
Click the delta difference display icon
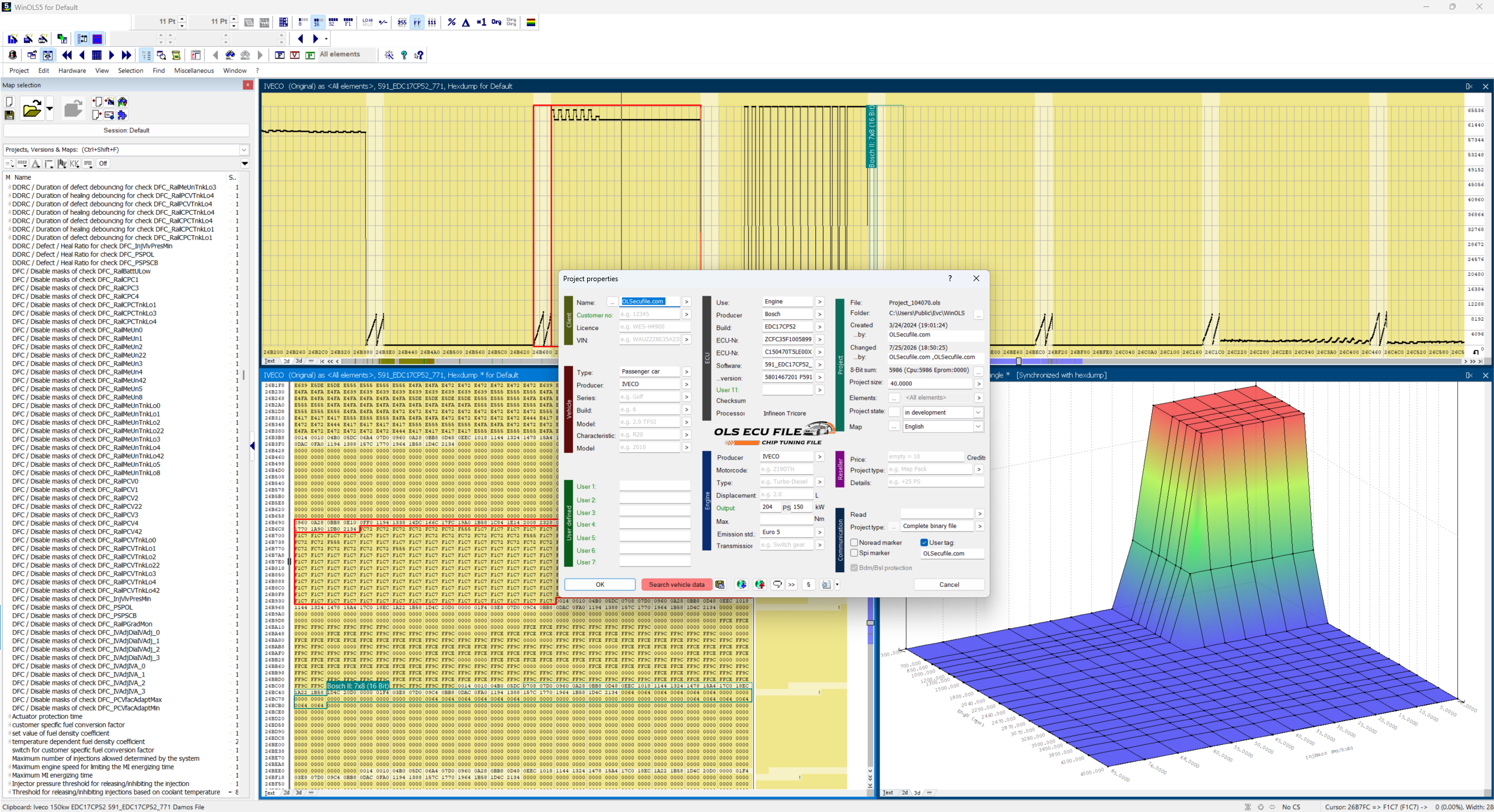tap(466, 22)
